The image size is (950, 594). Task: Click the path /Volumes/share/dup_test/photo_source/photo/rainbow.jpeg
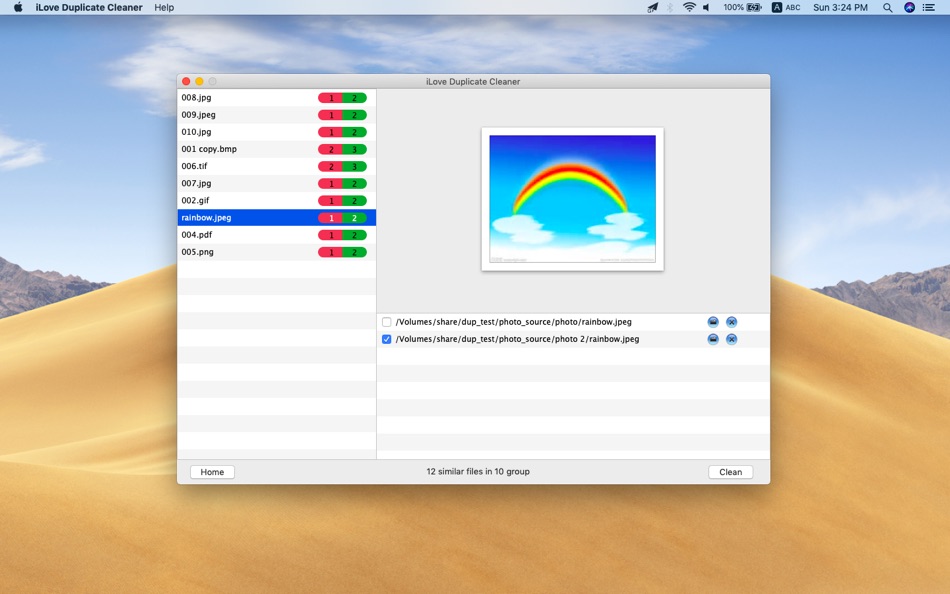pos(514,322)
